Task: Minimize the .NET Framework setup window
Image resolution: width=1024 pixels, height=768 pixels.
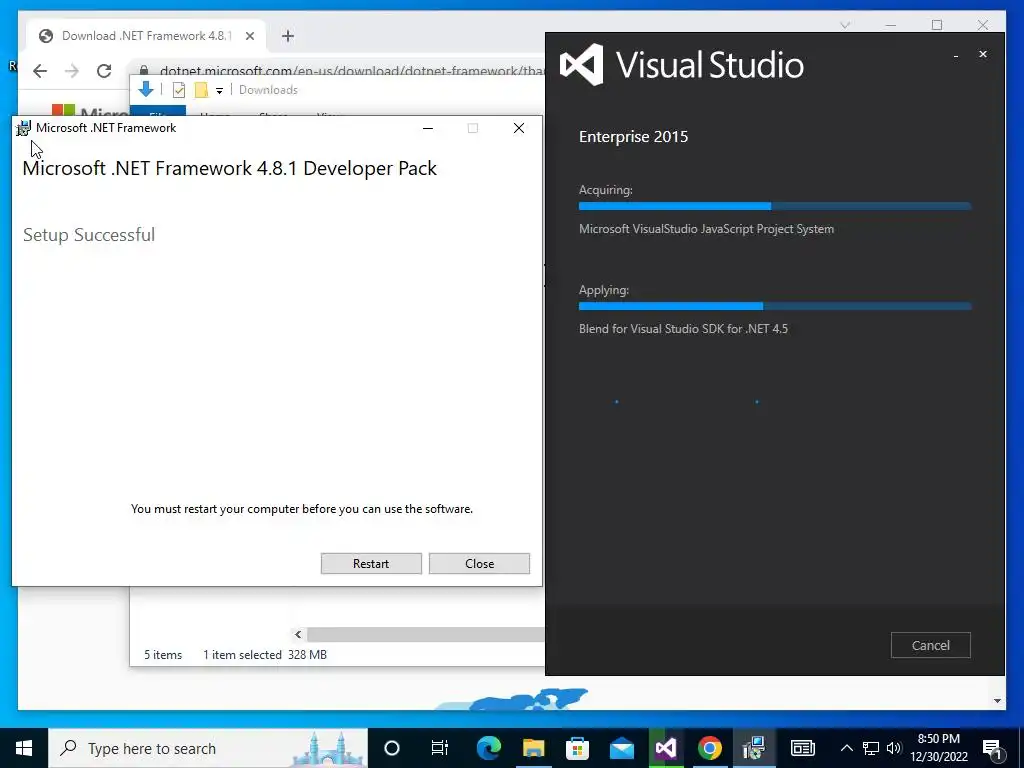Action: click(428, 128)
